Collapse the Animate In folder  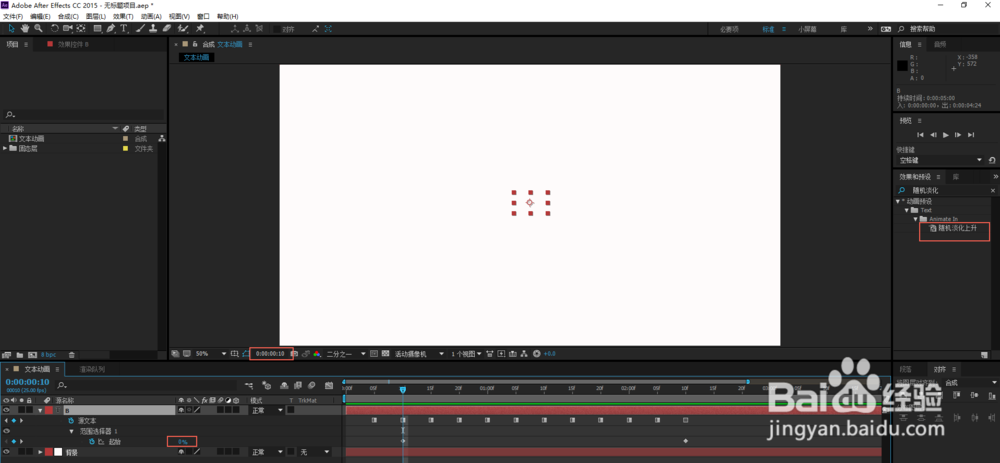pos(915,219)
